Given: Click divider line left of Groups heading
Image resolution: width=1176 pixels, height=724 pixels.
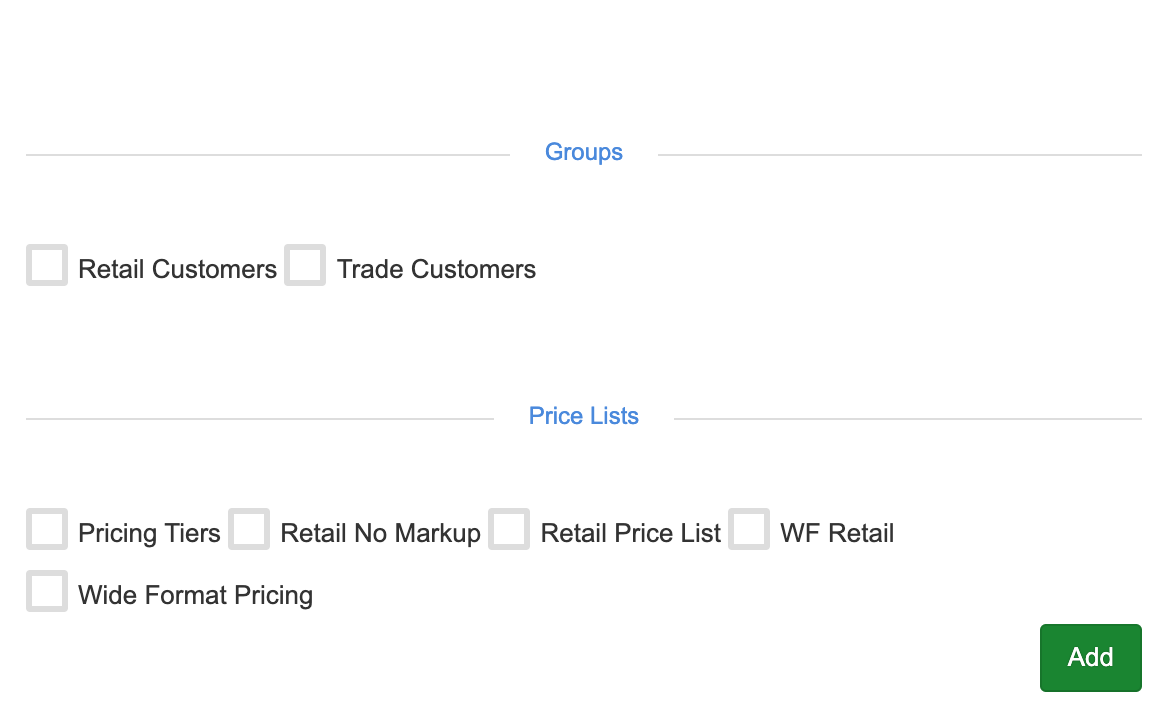Looking at the screenshot, I should 268,155.
